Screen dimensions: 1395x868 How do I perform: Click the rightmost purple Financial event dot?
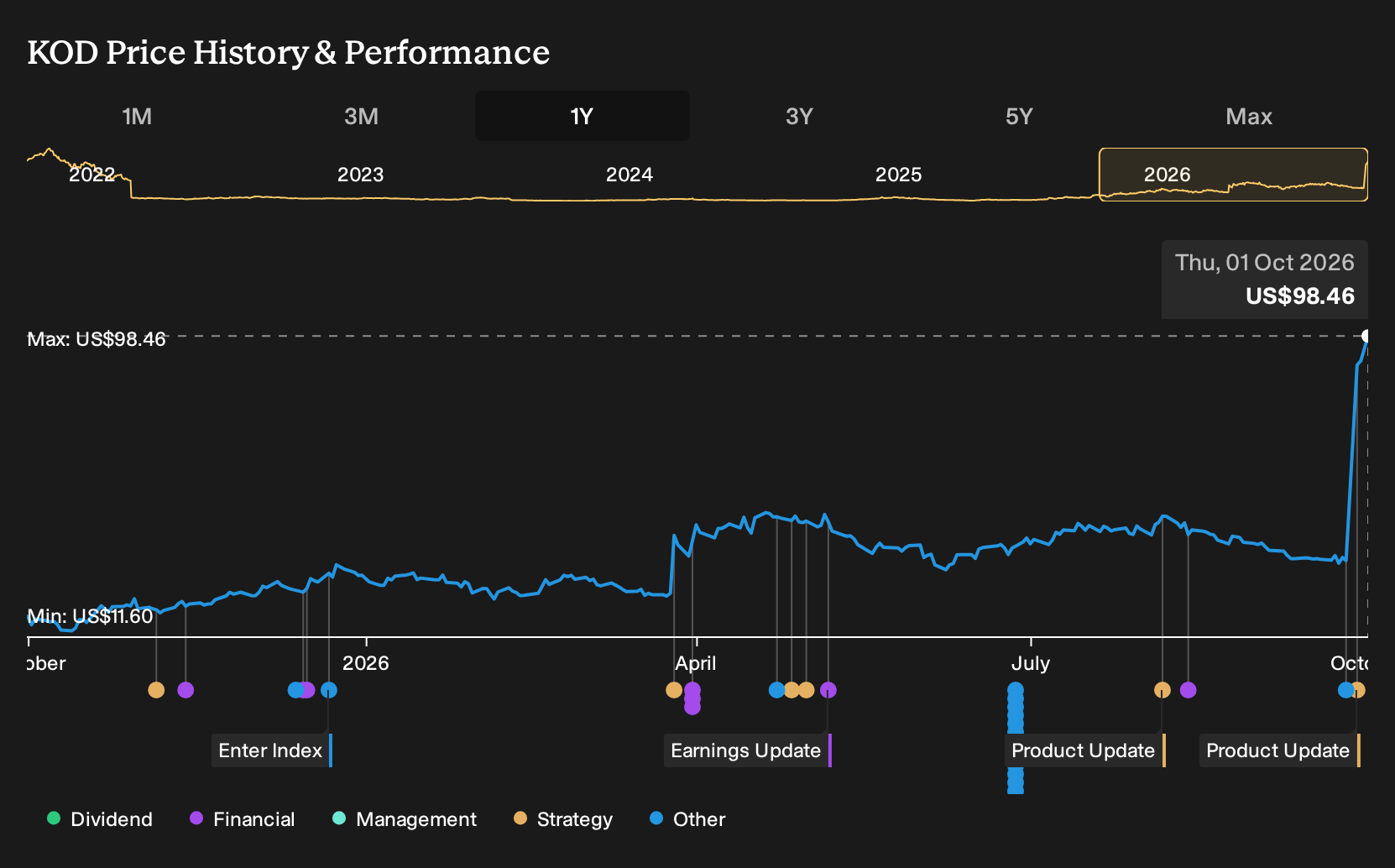pyautogui.click(x=1188, y=690)
